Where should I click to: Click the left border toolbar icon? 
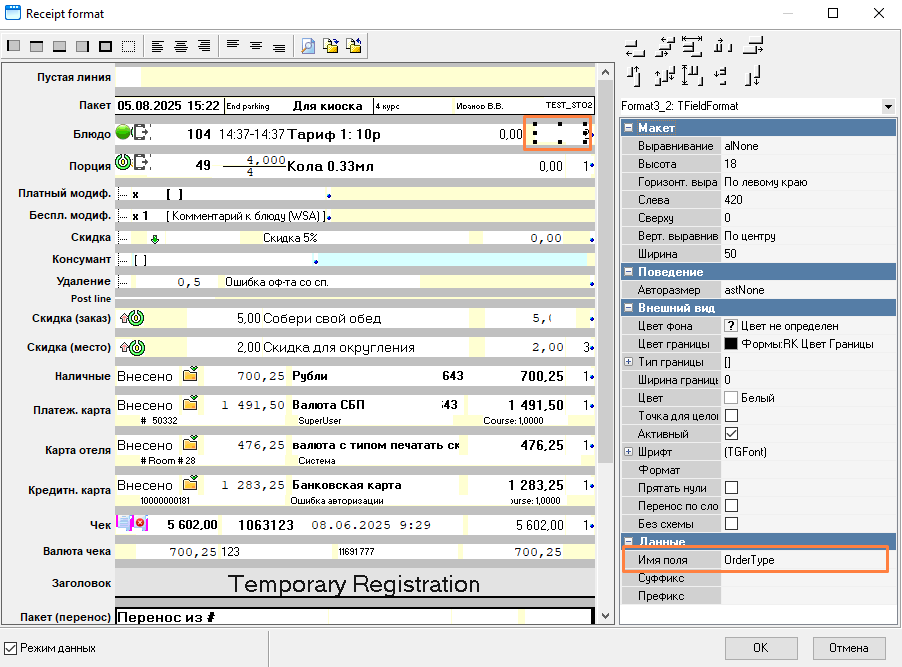tap(13, 46)
